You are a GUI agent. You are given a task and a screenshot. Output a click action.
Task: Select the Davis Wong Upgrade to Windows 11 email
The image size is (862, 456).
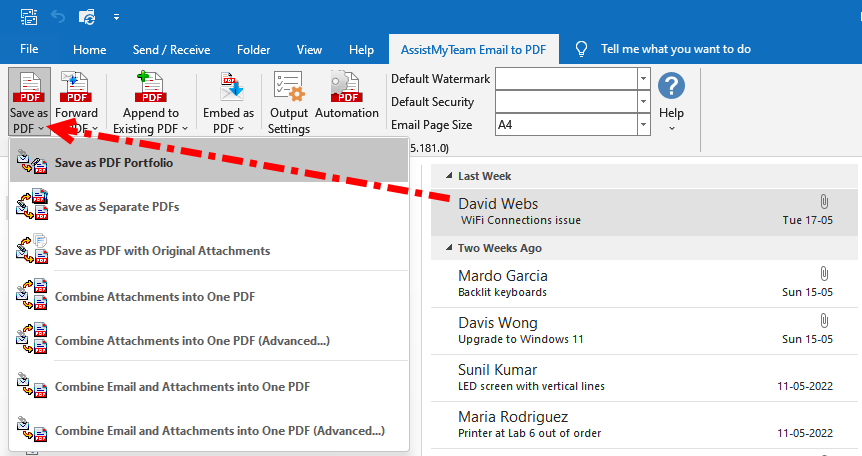tap(644, 331)
